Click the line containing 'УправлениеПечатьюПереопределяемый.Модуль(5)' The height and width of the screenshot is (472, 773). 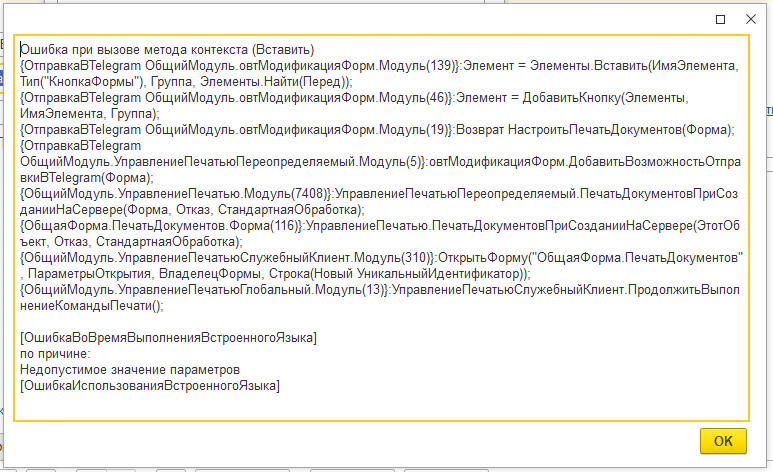(380, 162)
